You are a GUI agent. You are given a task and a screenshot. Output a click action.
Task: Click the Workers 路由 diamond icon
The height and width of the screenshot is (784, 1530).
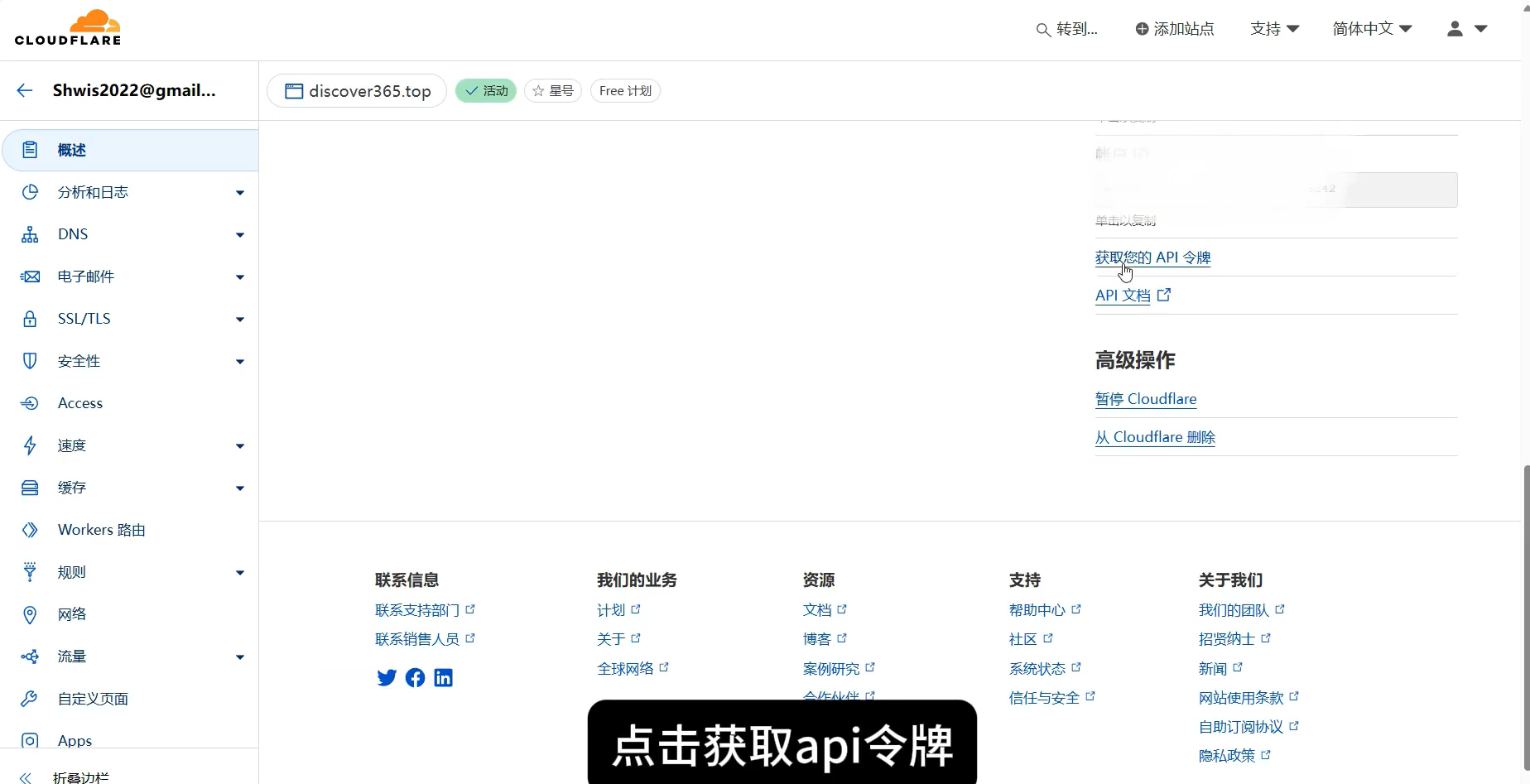pyautogui.click(x=30, y=530)
